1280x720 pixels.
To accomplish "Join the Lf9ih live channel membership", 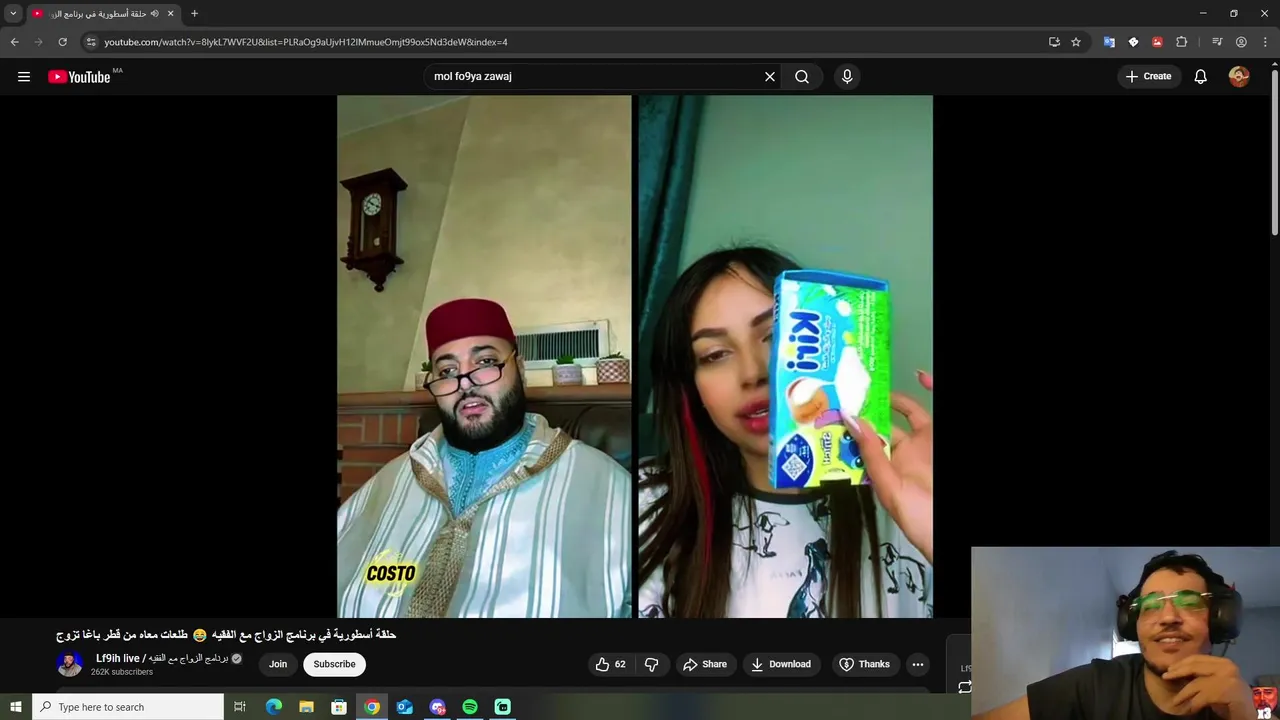I will 278,664.
